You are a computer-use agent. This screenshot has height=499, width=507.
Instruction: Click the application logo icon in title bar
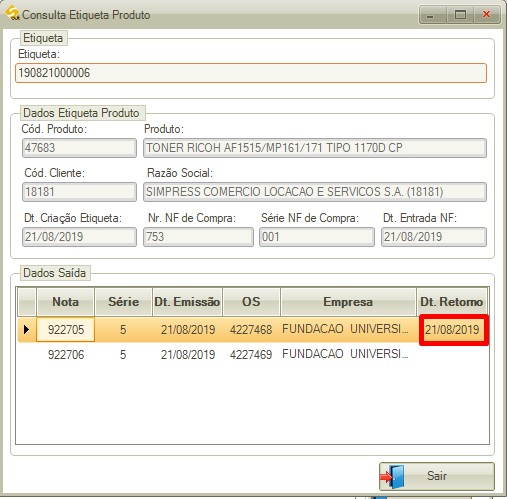tap(12, 14)
